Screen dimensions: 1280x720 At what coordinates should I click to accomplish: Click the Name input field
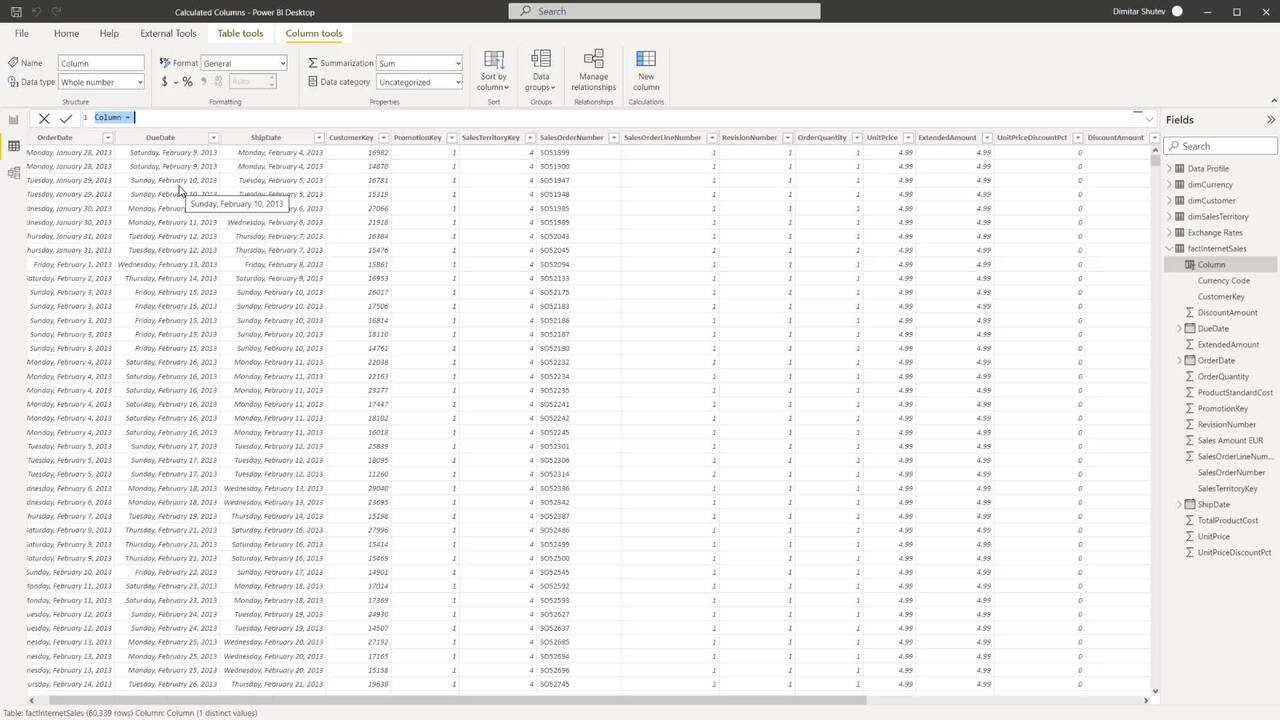tap(101, 63)
